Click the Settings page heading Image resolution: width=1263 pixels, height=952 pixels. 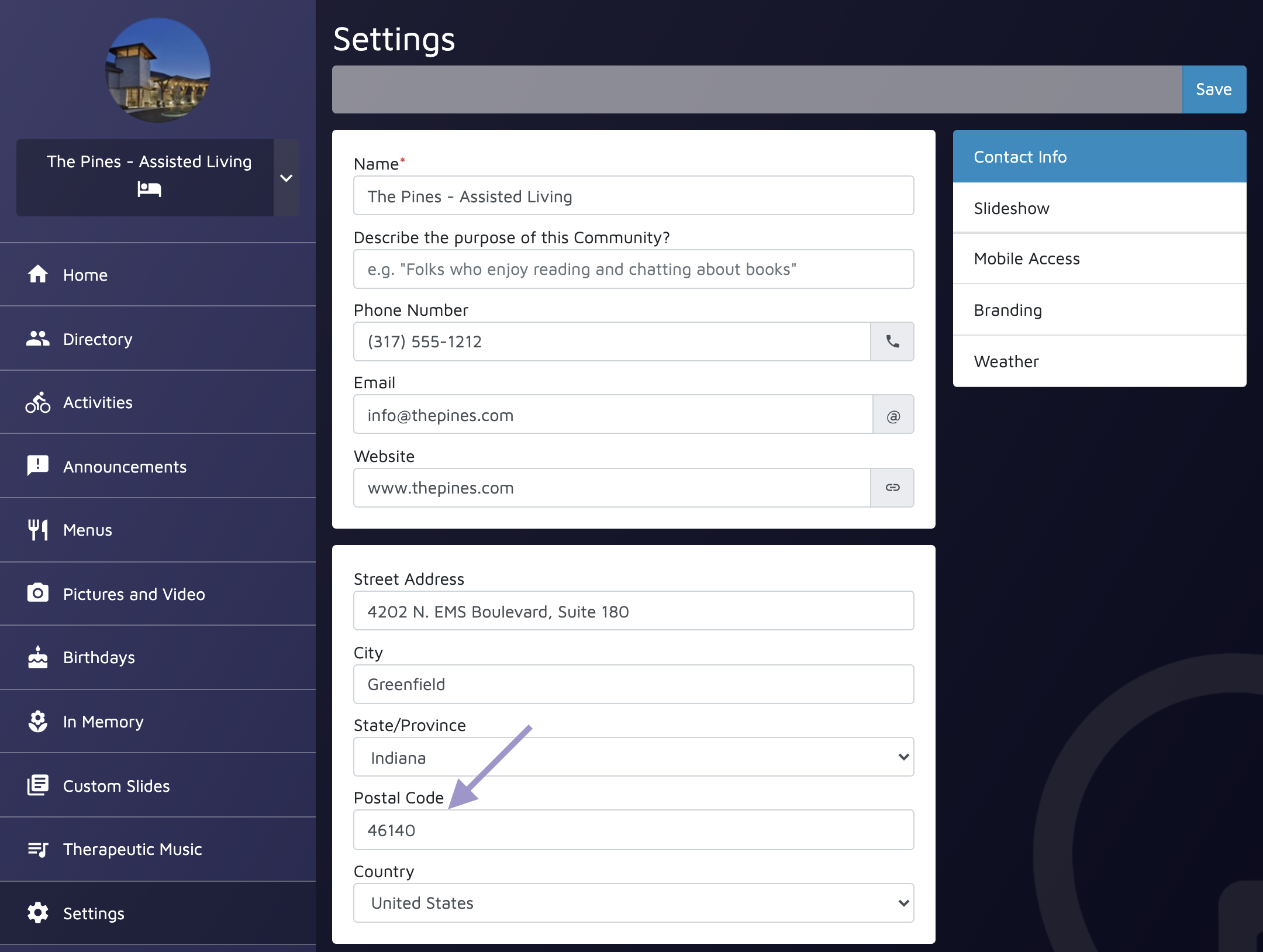click(394, 40)
